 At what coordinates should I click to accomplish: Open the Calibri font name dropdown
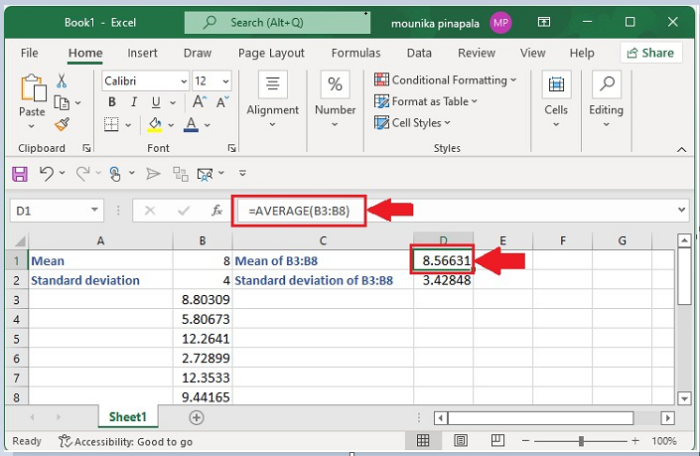point(183,81)
